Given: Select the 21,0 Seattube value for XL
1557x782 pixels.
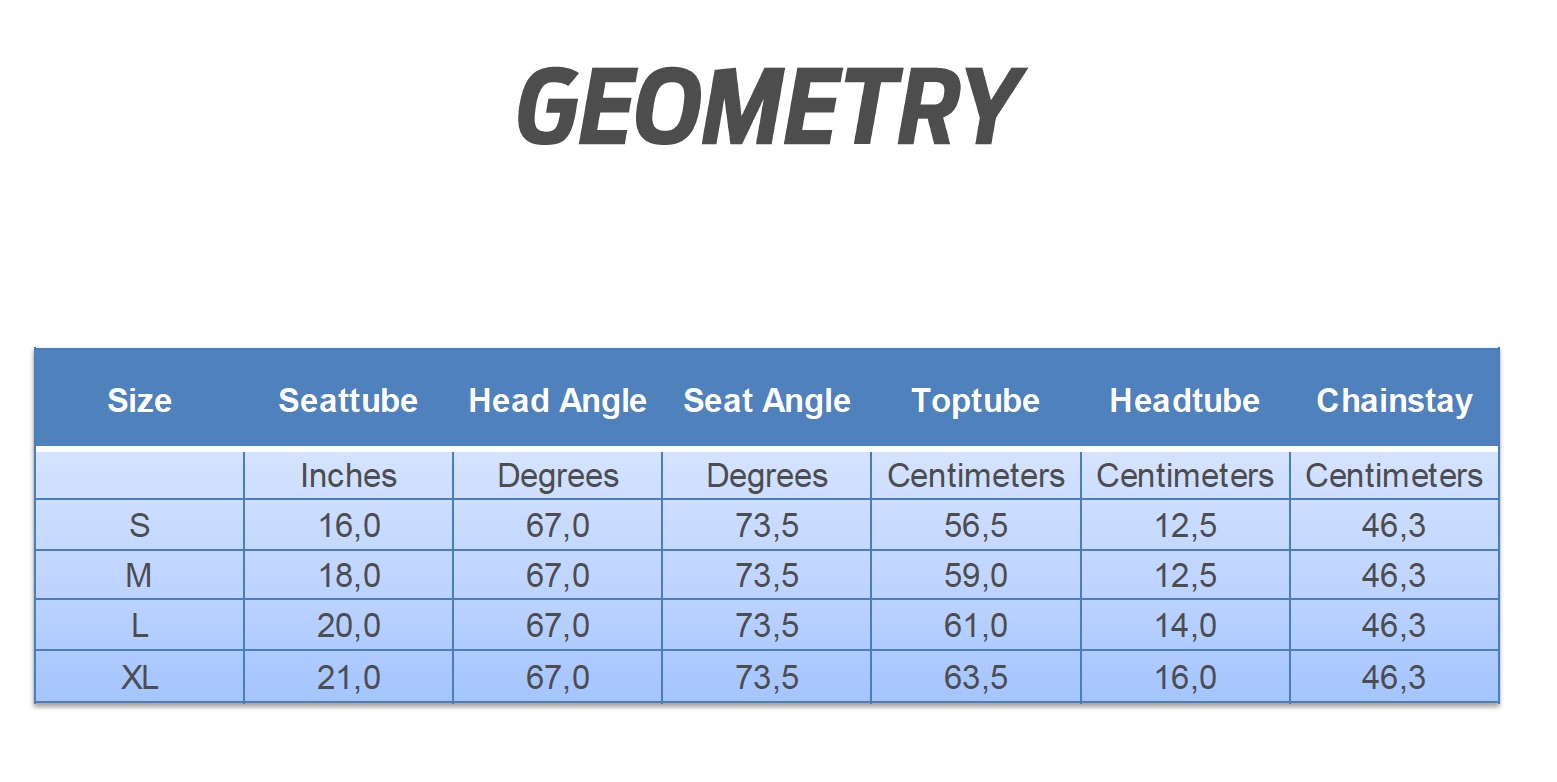Looking at the screenshot, I should coord(348,678).
